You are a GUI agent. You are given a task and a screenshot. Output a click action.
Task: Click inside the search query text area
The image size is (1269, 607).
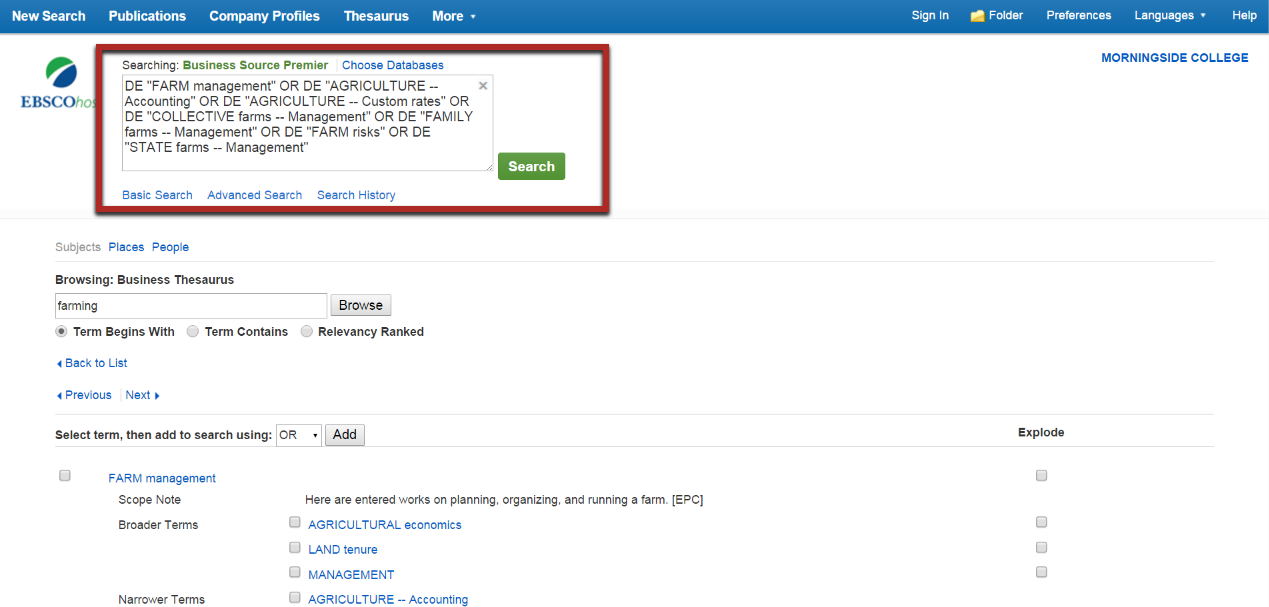pos(308,123)
